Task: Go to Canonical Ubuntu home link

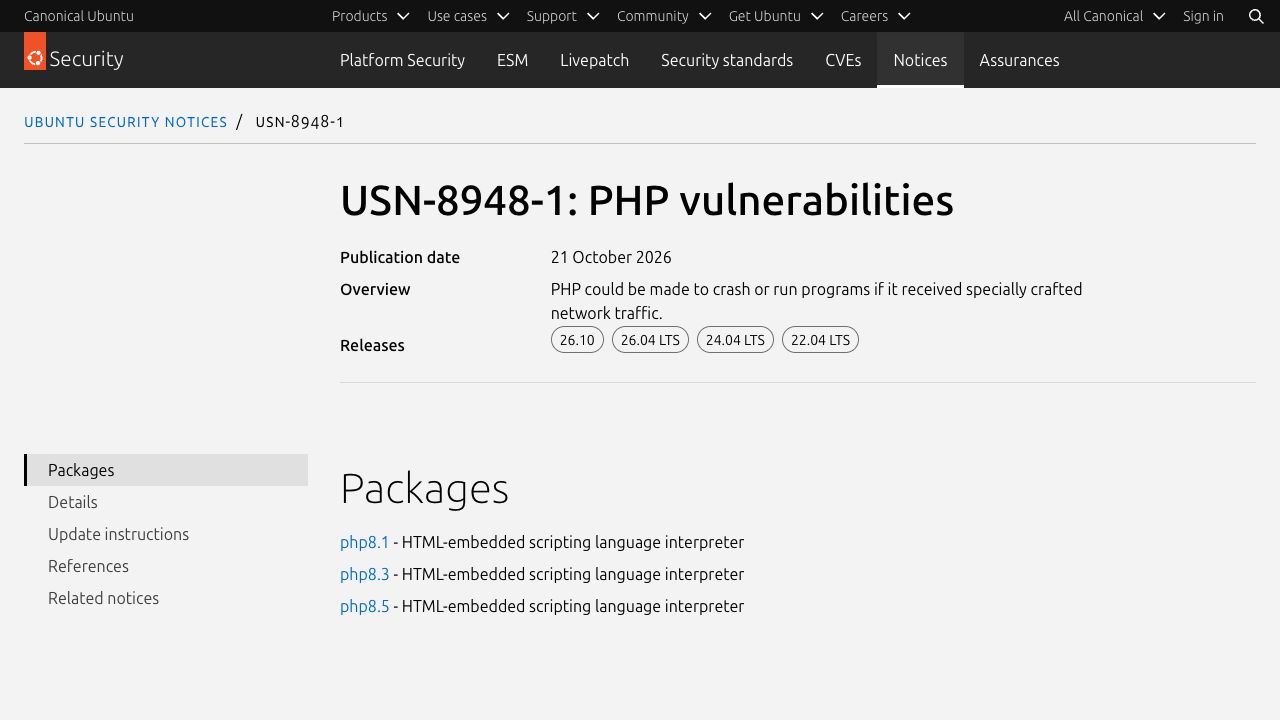Action: (79, 16)
